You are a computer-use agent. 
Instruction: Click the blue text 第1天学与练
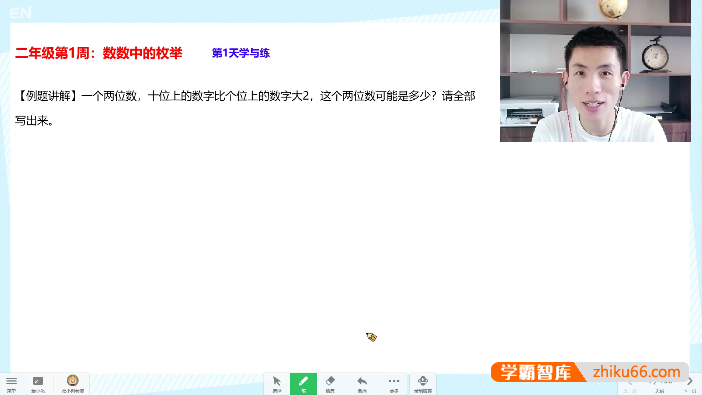pos(241,53)
